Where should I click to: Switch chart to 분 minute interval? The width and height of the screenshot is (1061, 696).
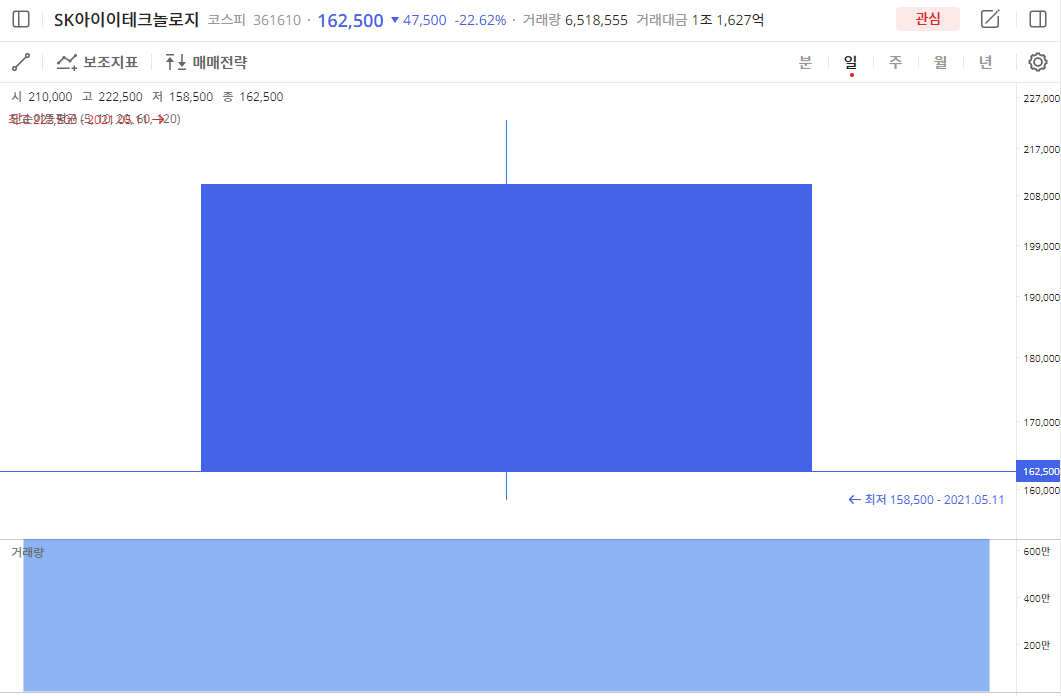(805, 62)
